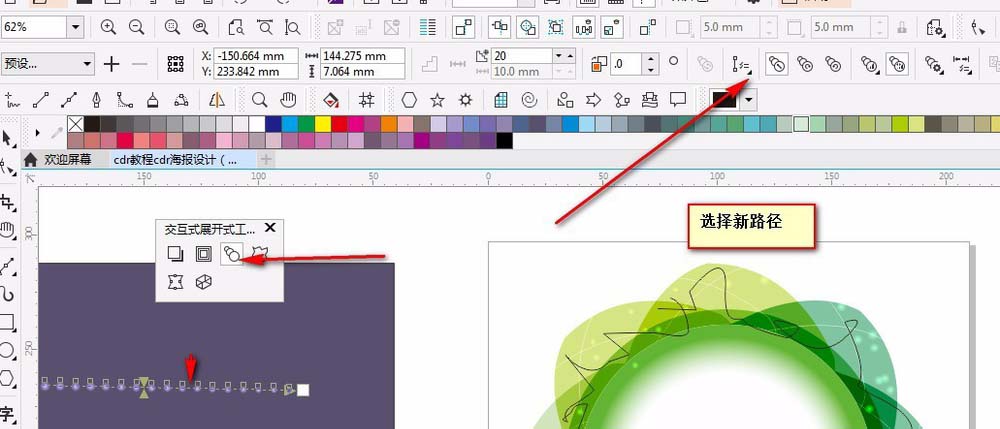Select the Callout Shapes tool
Screen dimensions: 1000x429
(678, 100)
